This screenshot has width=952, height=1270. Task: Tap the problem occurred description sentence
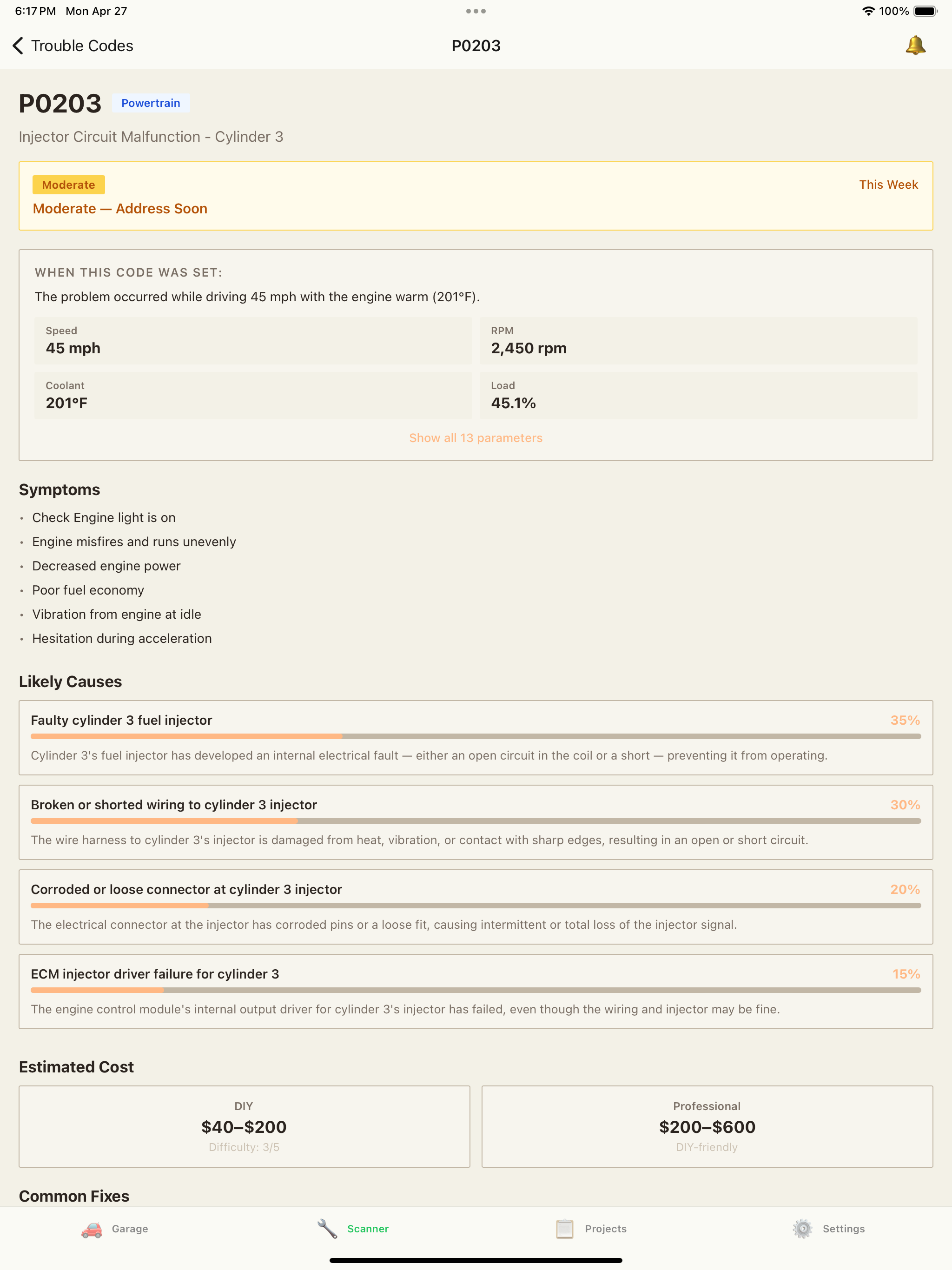coord(257,297)
